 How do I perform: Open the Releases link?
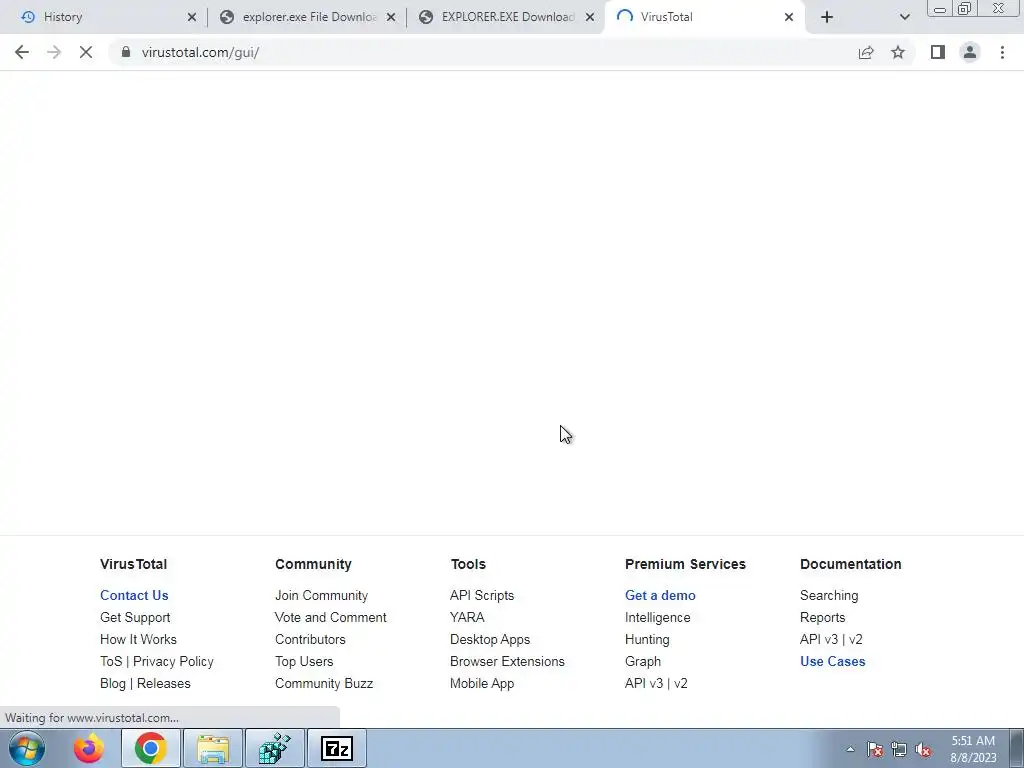164,683
